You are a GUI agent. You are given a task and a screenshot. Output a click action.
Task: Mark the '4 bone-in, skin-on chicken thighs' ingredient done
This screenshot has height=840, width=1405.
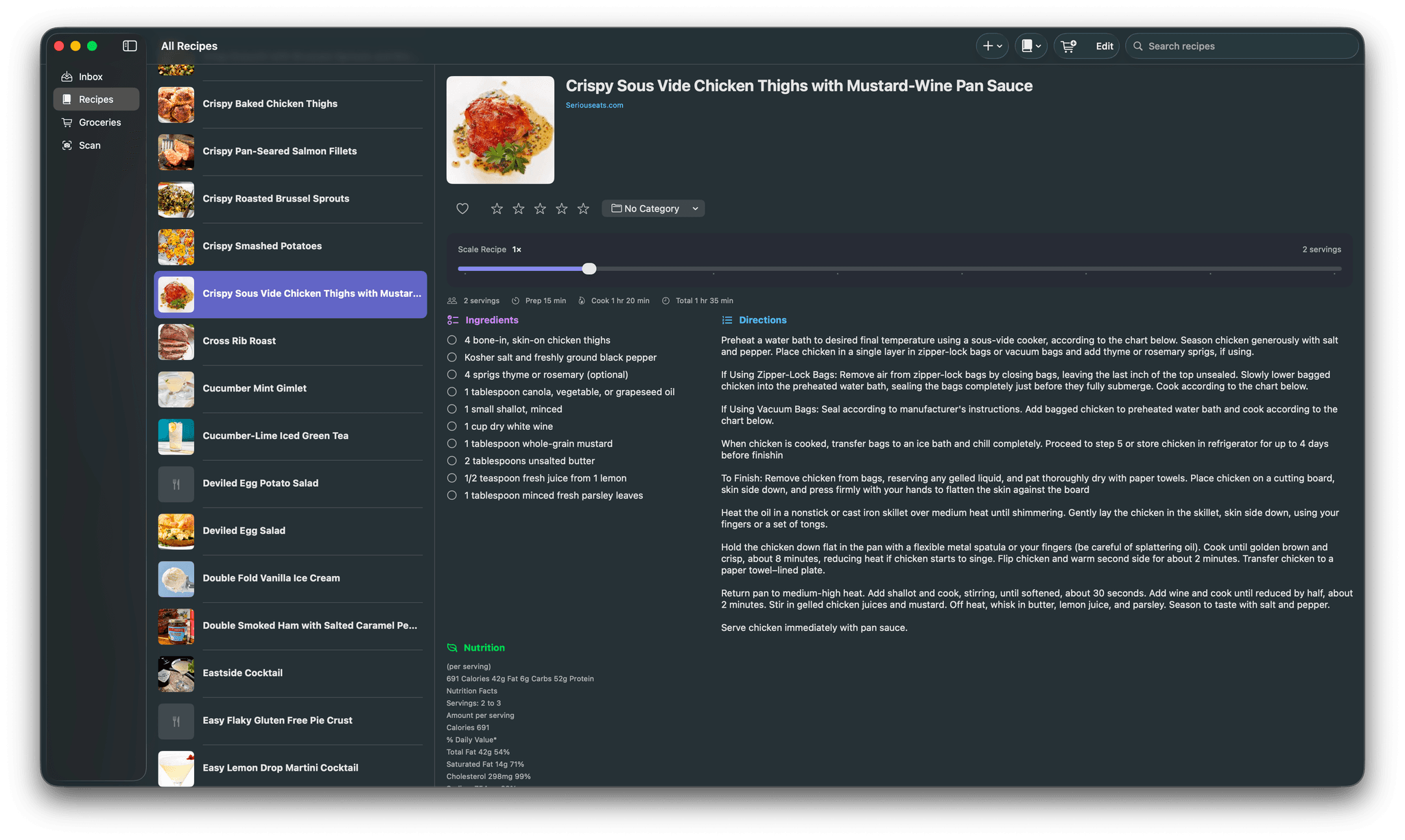451,339
